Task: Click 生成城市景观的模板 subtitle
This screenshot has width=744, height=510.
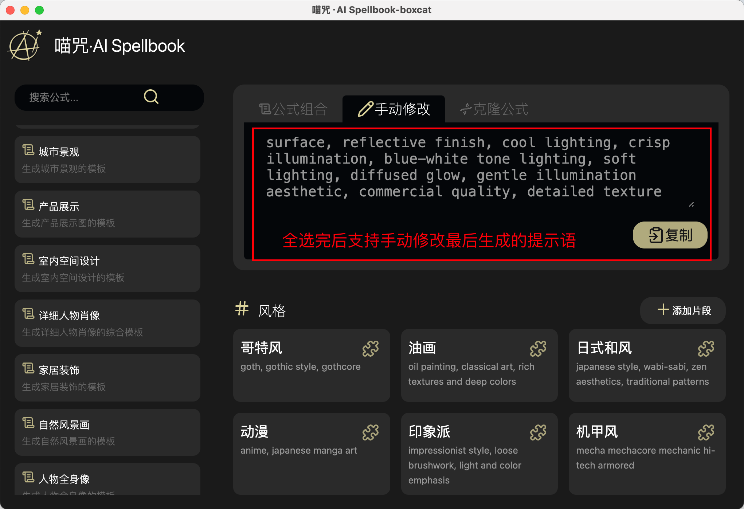Action: pos(64,168)
